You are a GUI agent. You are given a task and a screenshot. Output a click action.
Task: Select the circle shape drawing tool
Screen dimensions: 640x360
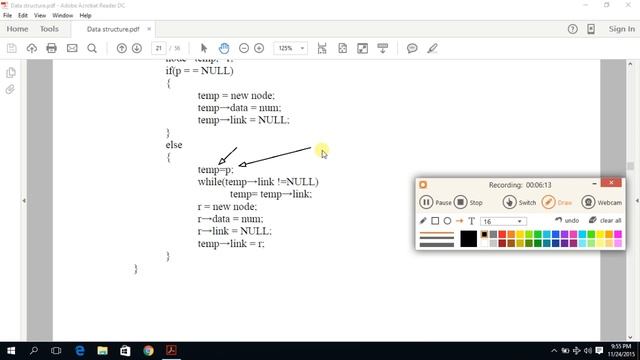coord(447,221)
